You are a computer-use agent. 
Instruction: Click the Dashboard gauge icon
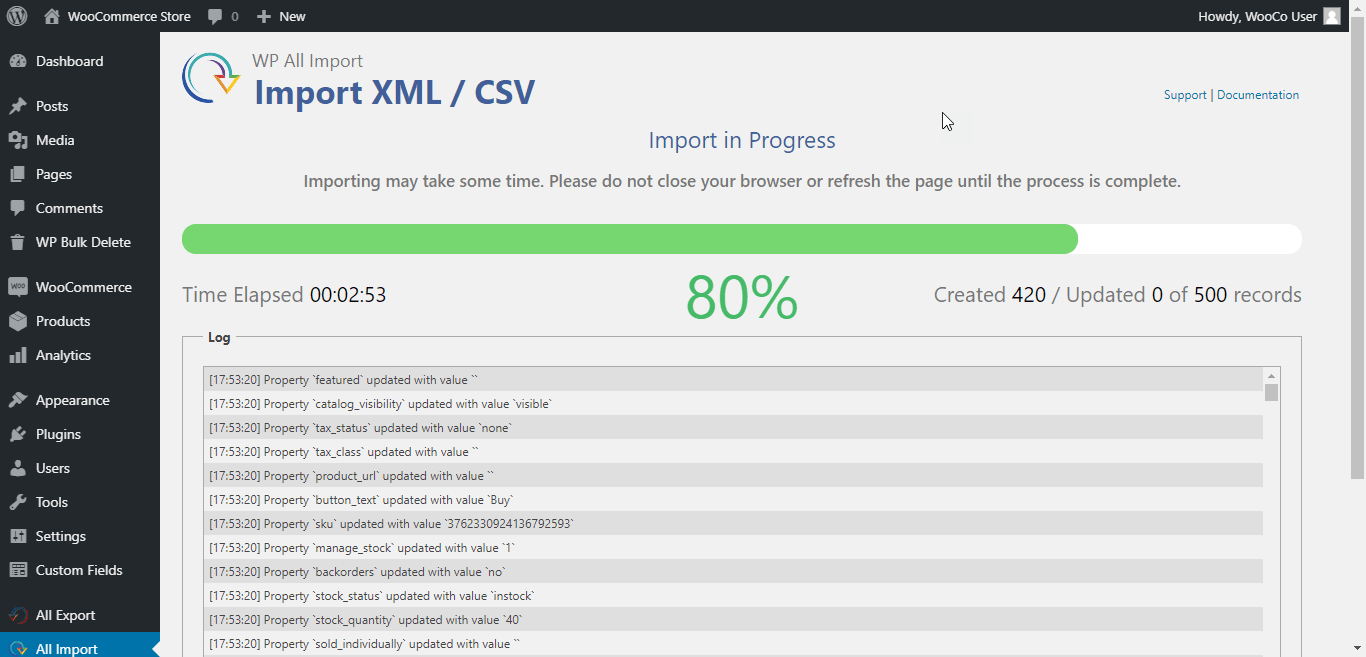click(18, 61)
